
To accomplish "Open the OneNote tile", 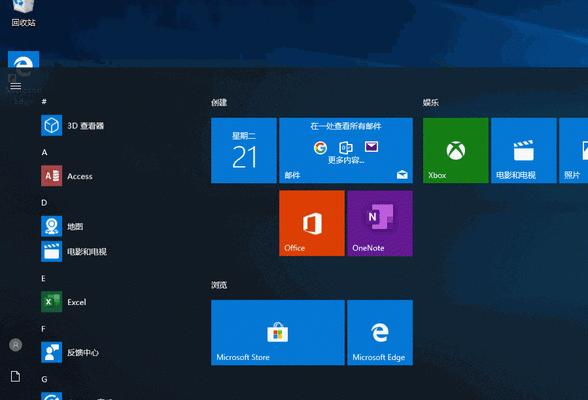I will click(380, 223).
